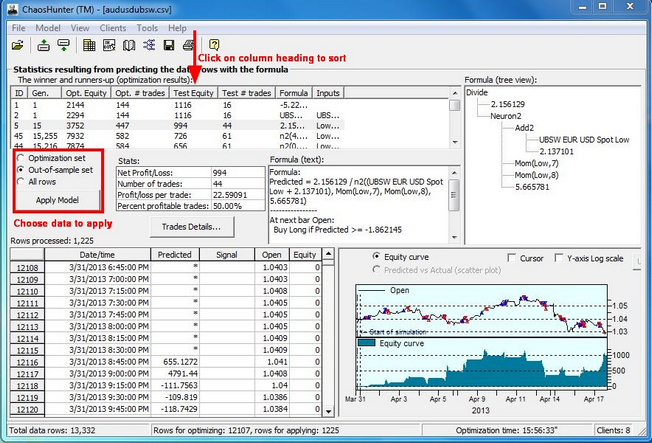Select the Mom(Low,7) tree node

536,163
